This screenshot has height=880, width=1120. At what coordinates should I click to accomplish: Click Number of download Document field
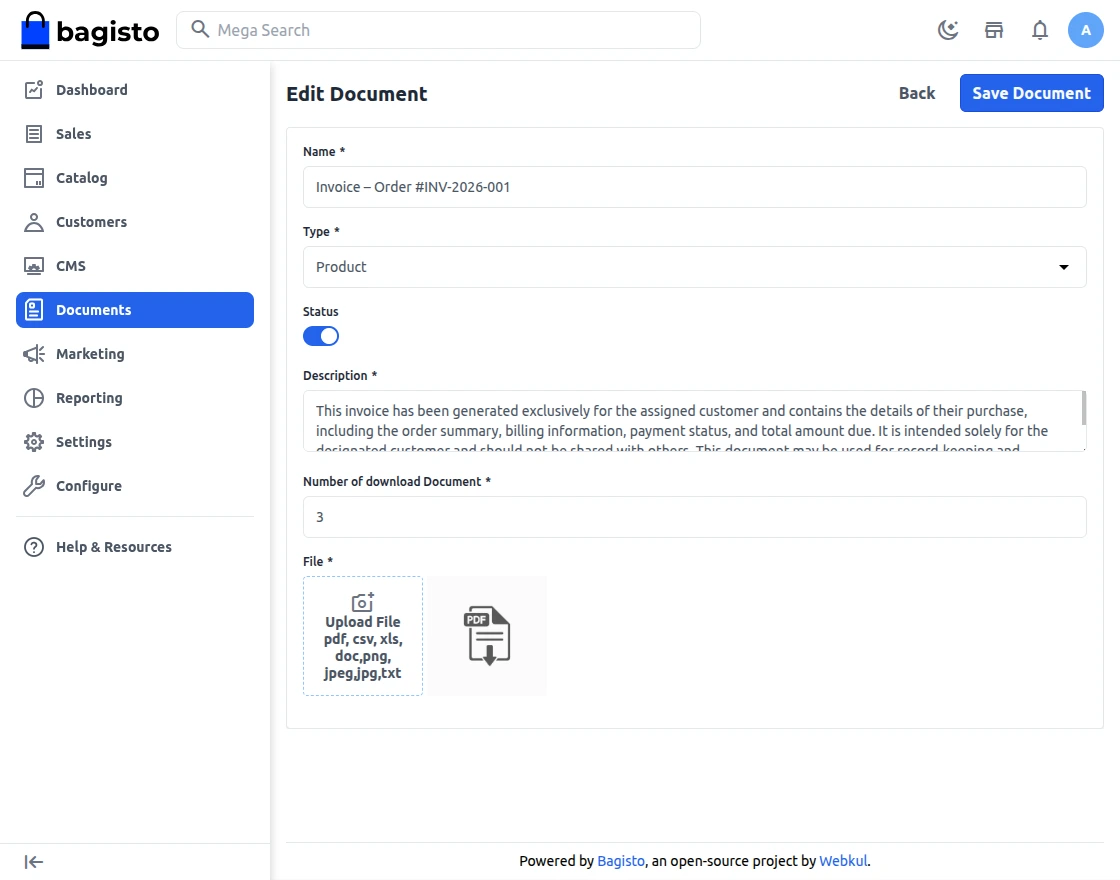[x=694, y=517]
